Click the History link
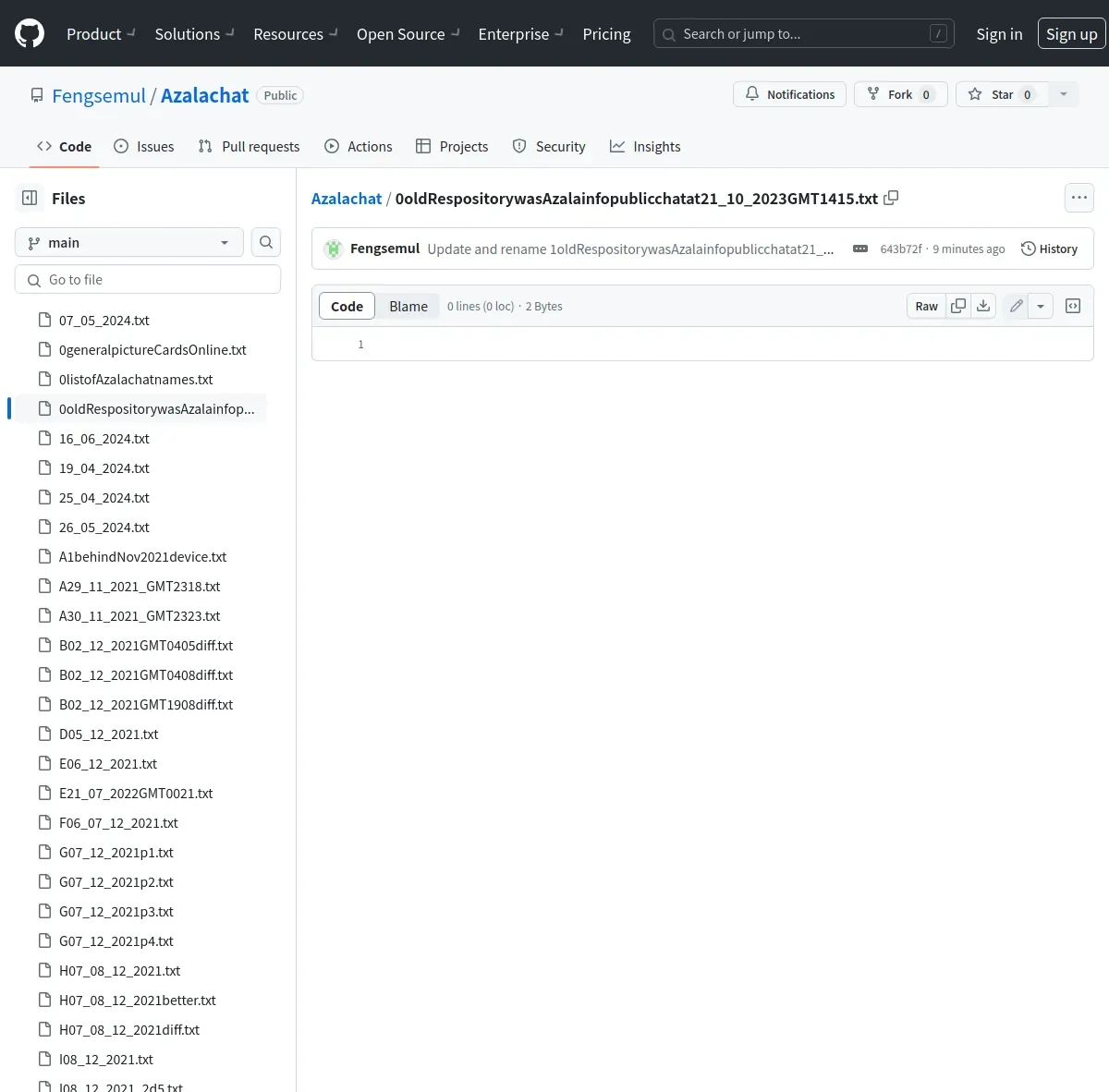 [x=1049, y=249]
